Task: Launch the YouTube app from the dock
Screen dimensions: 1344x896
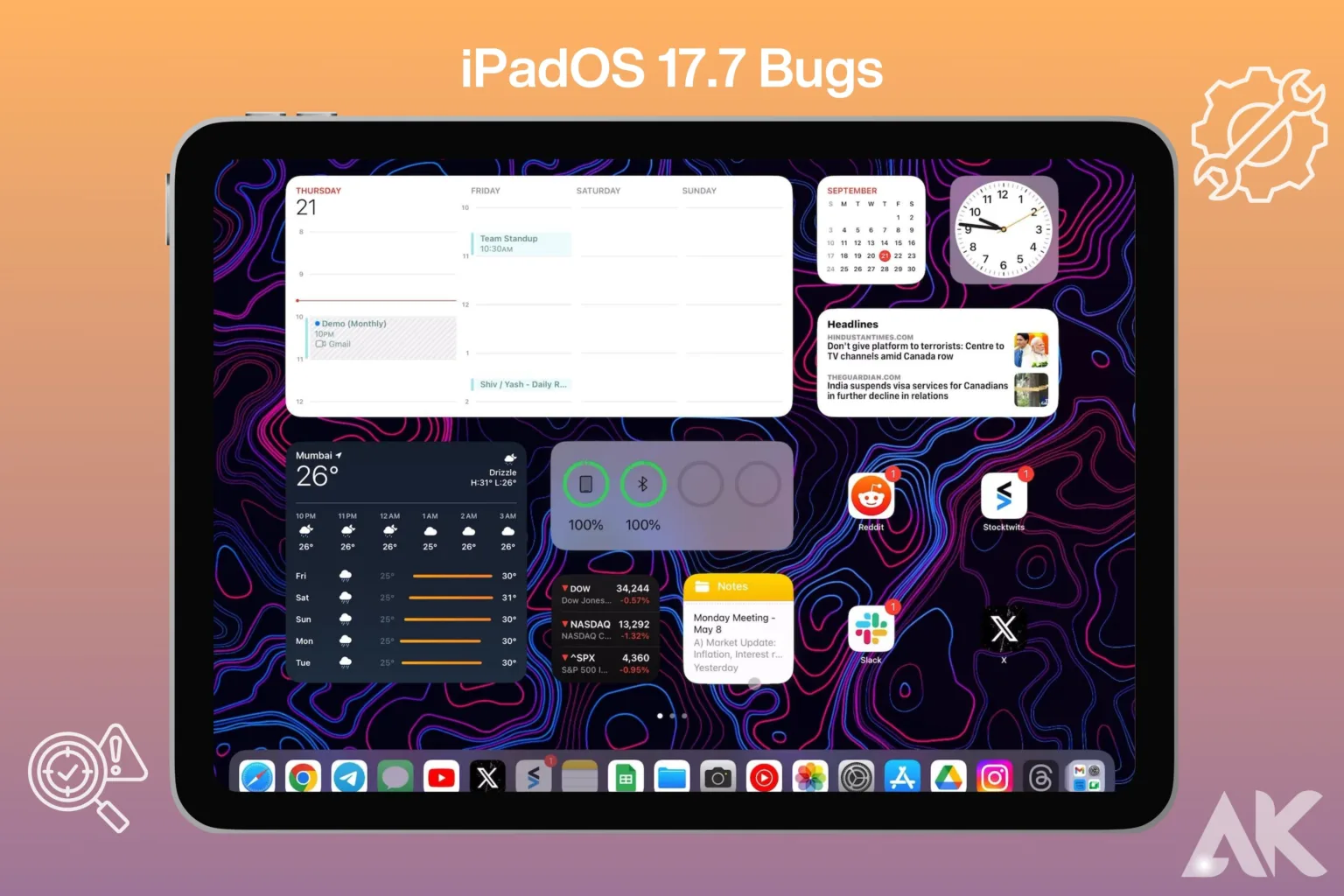Action: point(442,777)
